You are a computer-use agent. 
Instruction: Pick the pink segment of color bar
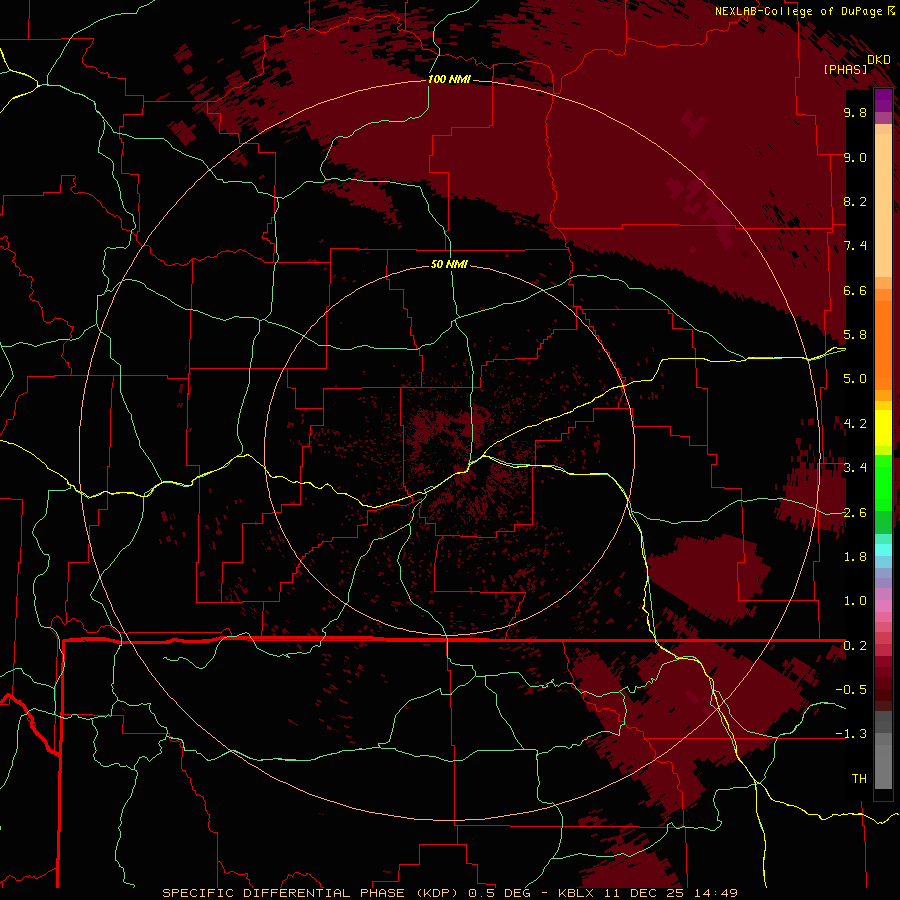tap(883, 606)
